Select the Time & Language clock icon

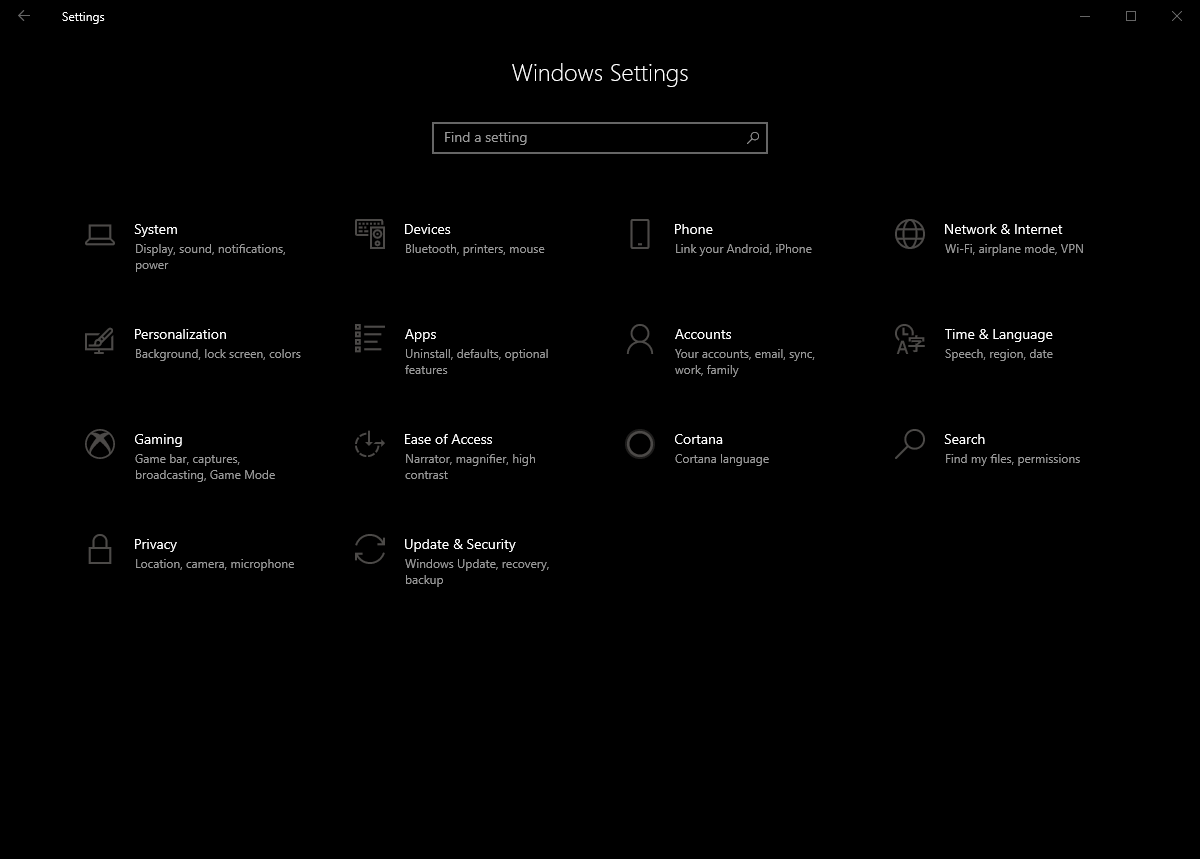coord(908,340)
